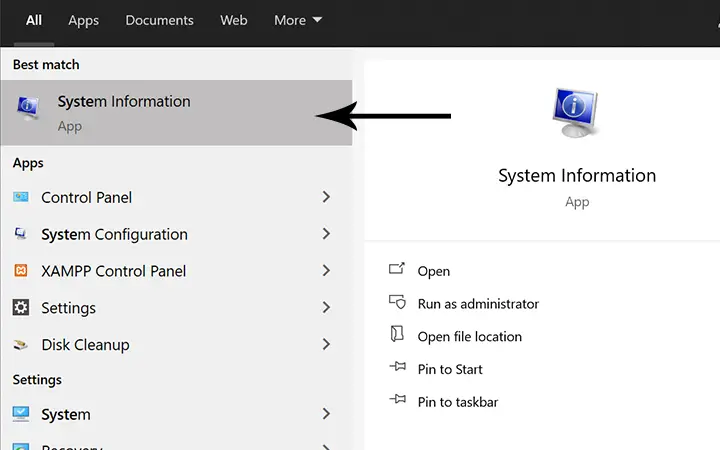Open the More filter dropdown

click(x=298, y=20)
